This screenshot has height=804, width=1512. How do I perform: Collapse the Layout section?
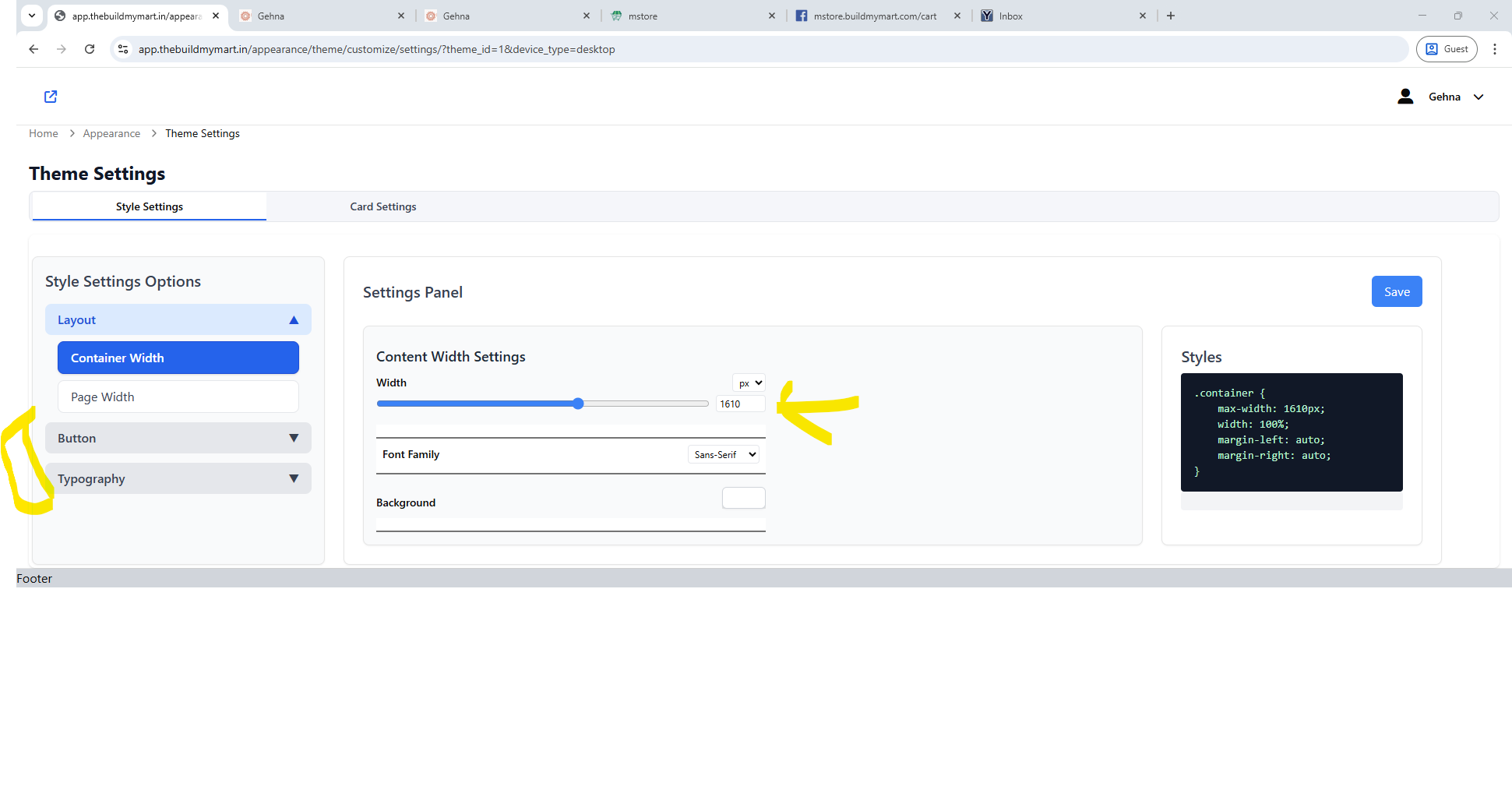(x=178, y=319)
